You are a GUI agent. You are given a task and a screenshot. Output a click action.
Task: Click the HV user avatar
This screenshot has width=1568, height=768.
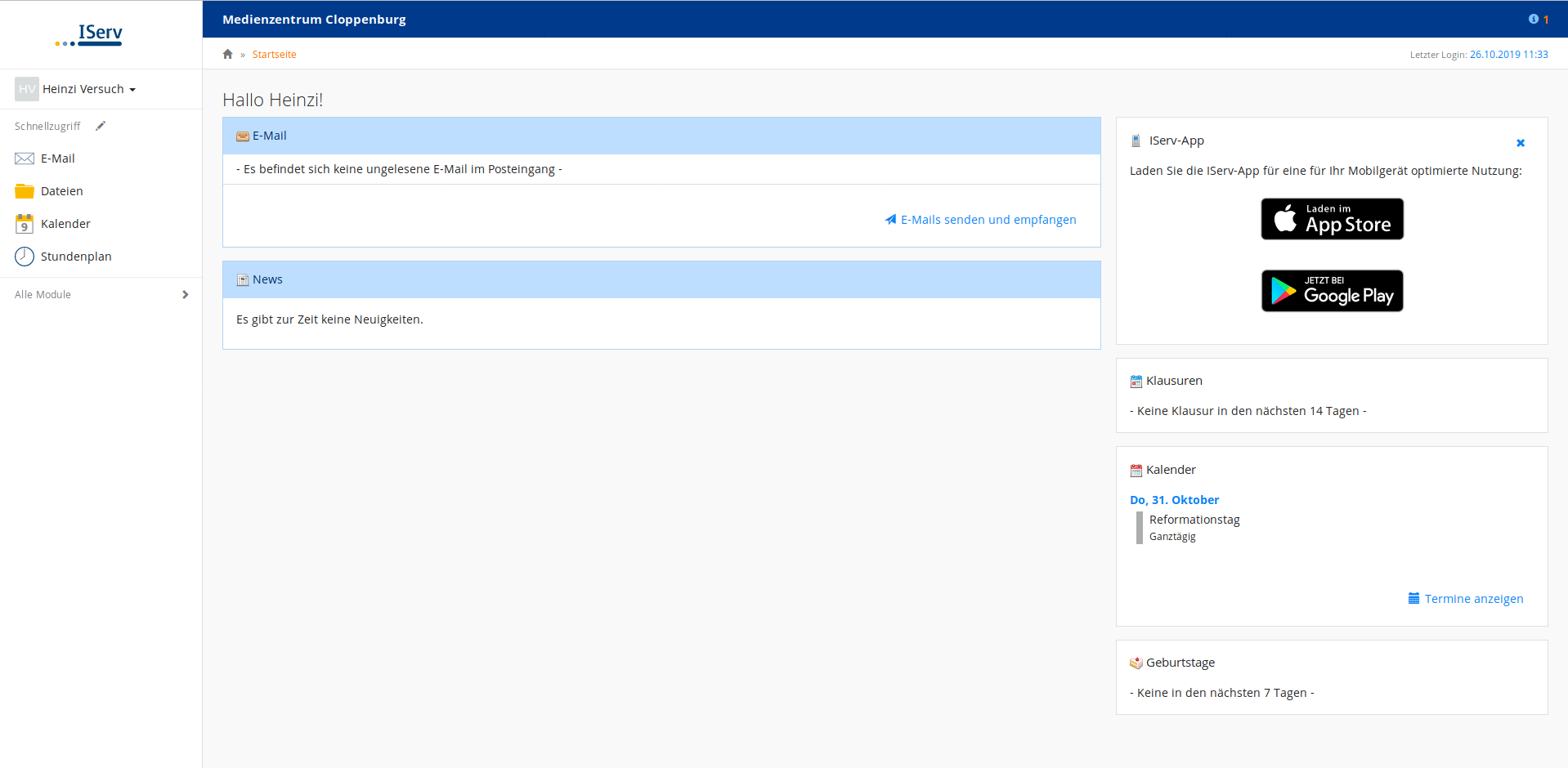[x=27, y=89]
